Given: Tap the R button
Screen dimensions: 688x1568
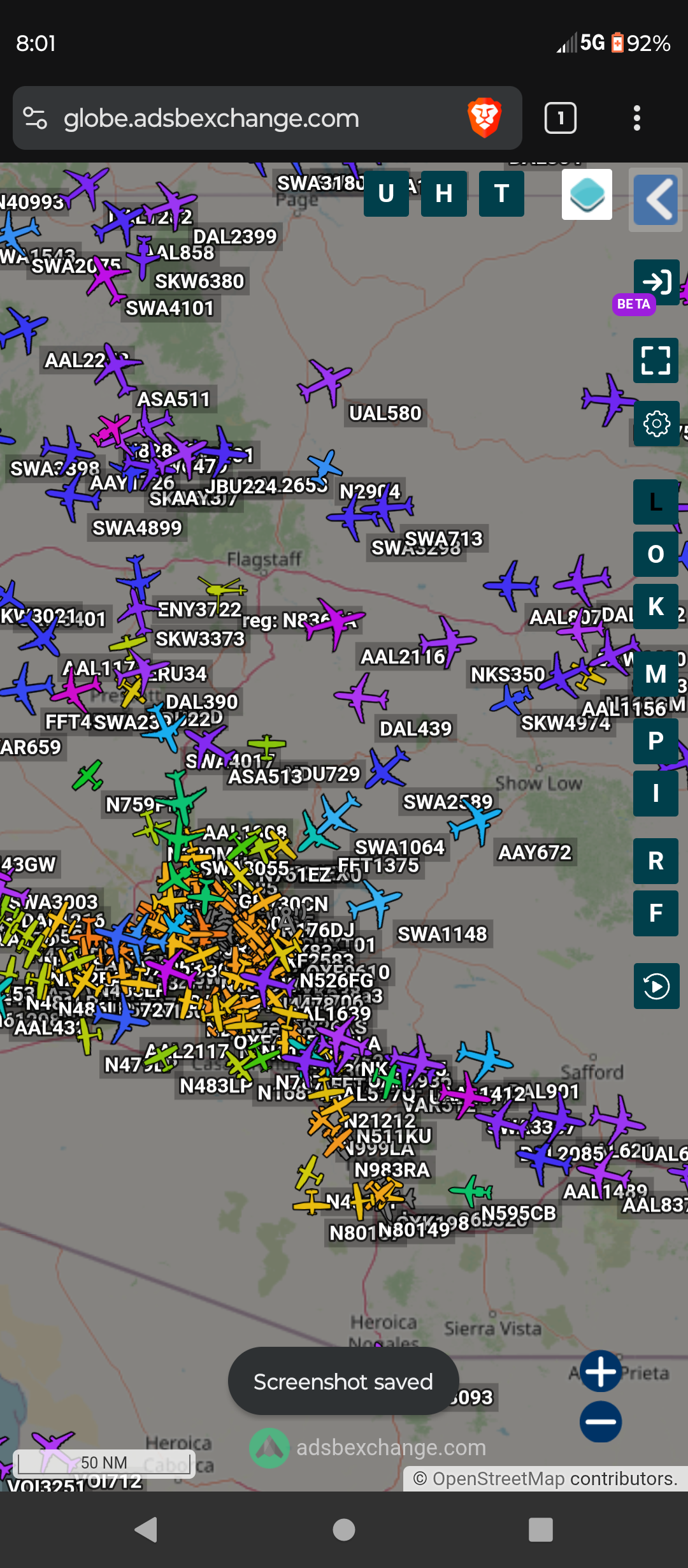Looking at the screenshot, I should coord(656,861).
